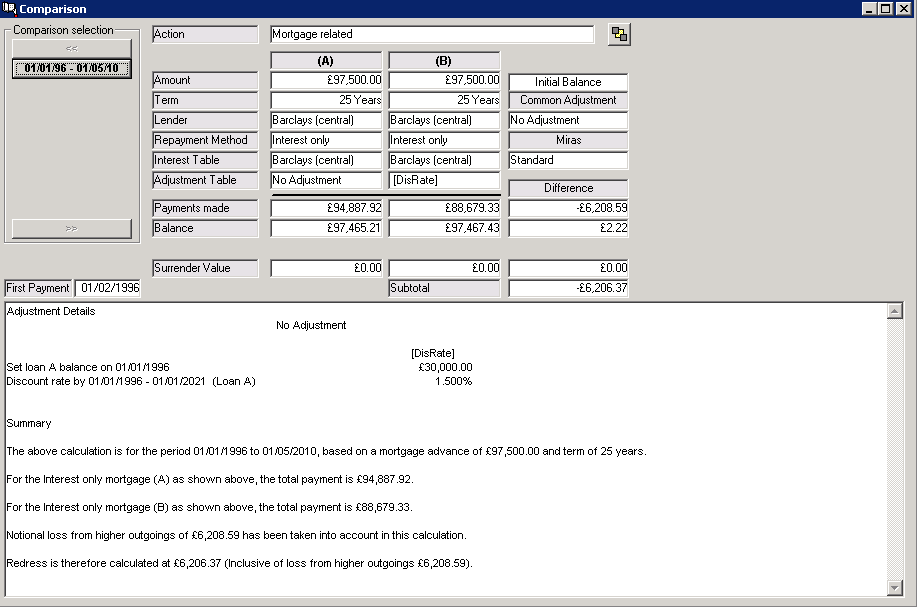The image size is (917, 607).
Task: Minimize the Comparison window
Action: pos(869,9)
